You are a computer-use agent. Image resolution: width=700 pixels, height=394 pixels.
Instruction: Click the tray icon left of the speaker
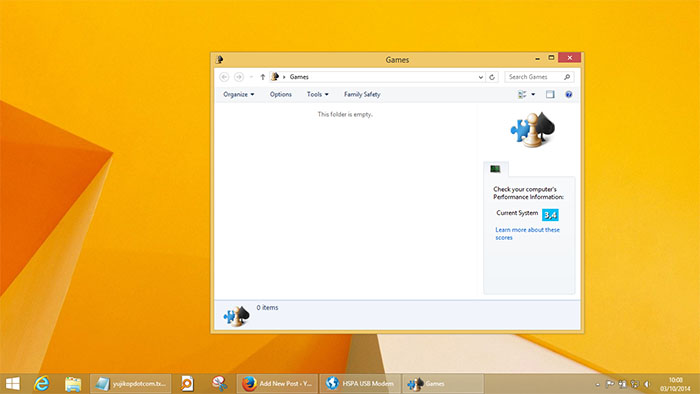click(x=634, y=384)
